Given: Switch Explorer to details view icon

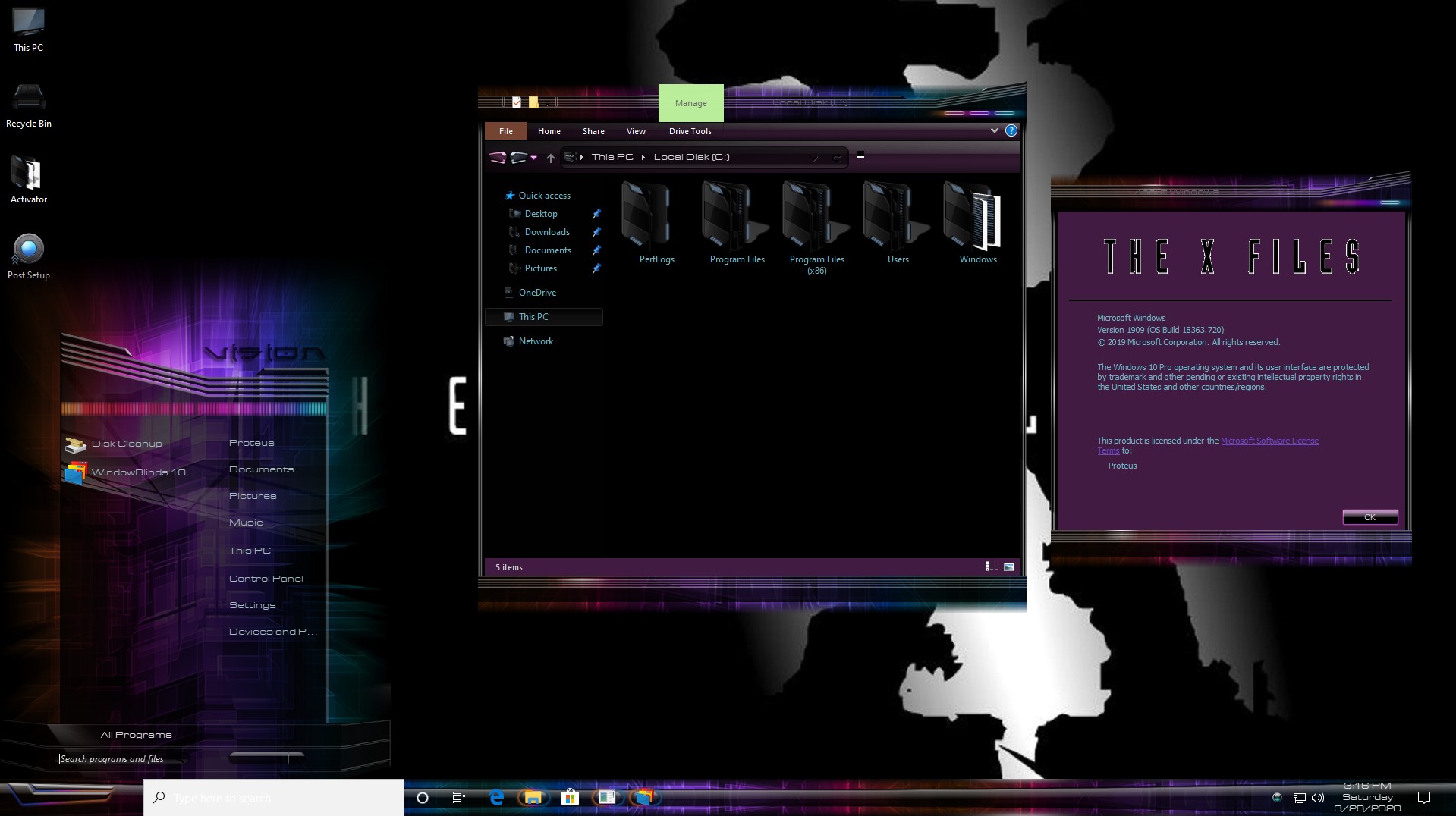Looking at the screenshot, I should click(991, 566).
